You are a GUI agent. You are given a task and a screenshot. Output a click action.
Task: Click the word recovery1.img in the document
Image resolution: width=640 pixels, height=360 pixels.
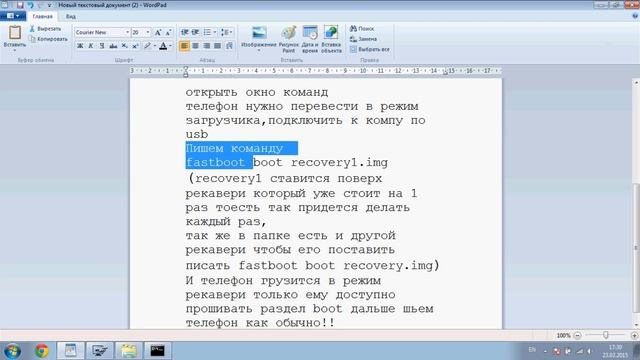tap(339, 162)
